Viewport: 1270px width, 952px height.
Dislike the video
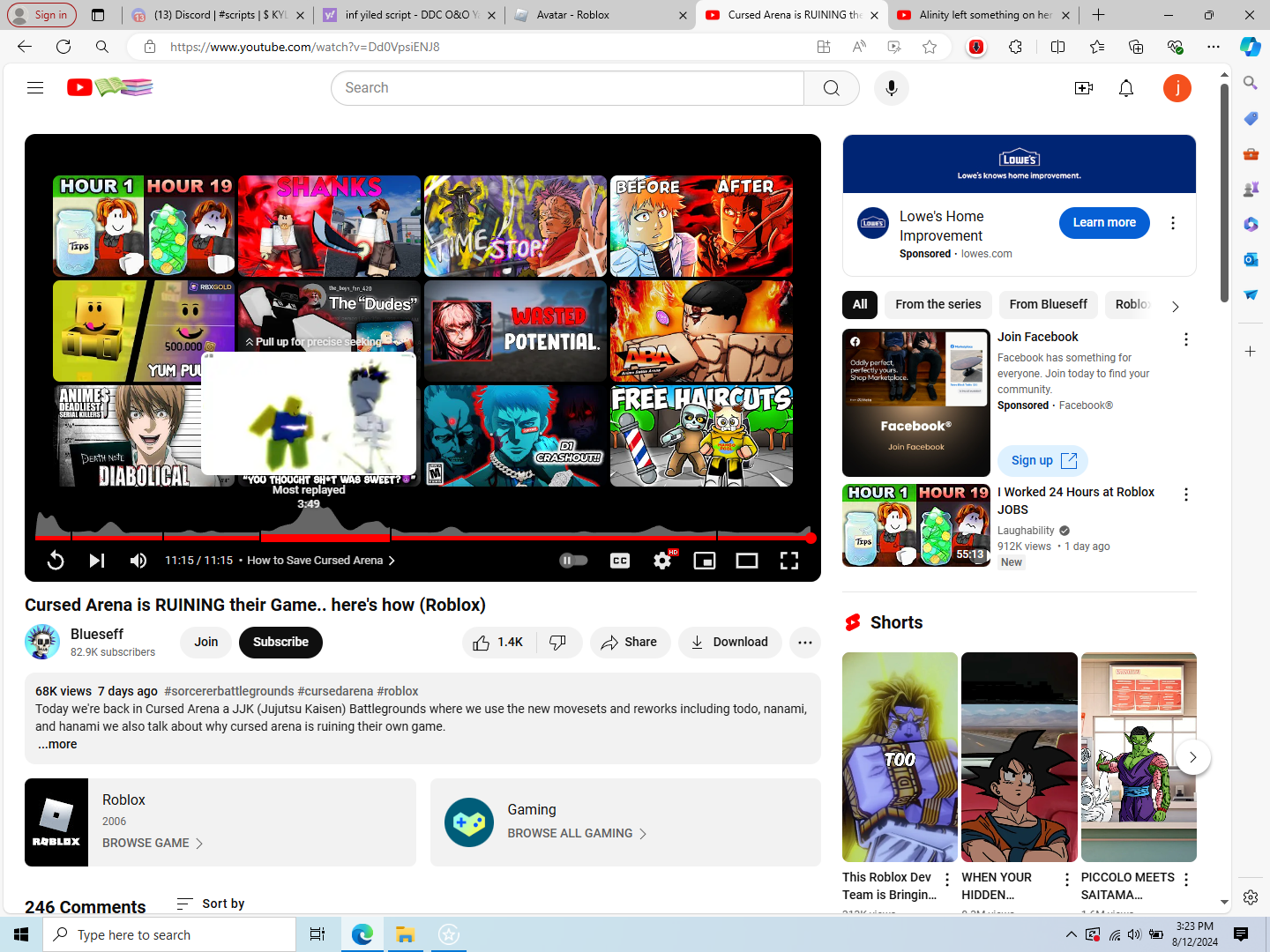[x=558, y=643]
